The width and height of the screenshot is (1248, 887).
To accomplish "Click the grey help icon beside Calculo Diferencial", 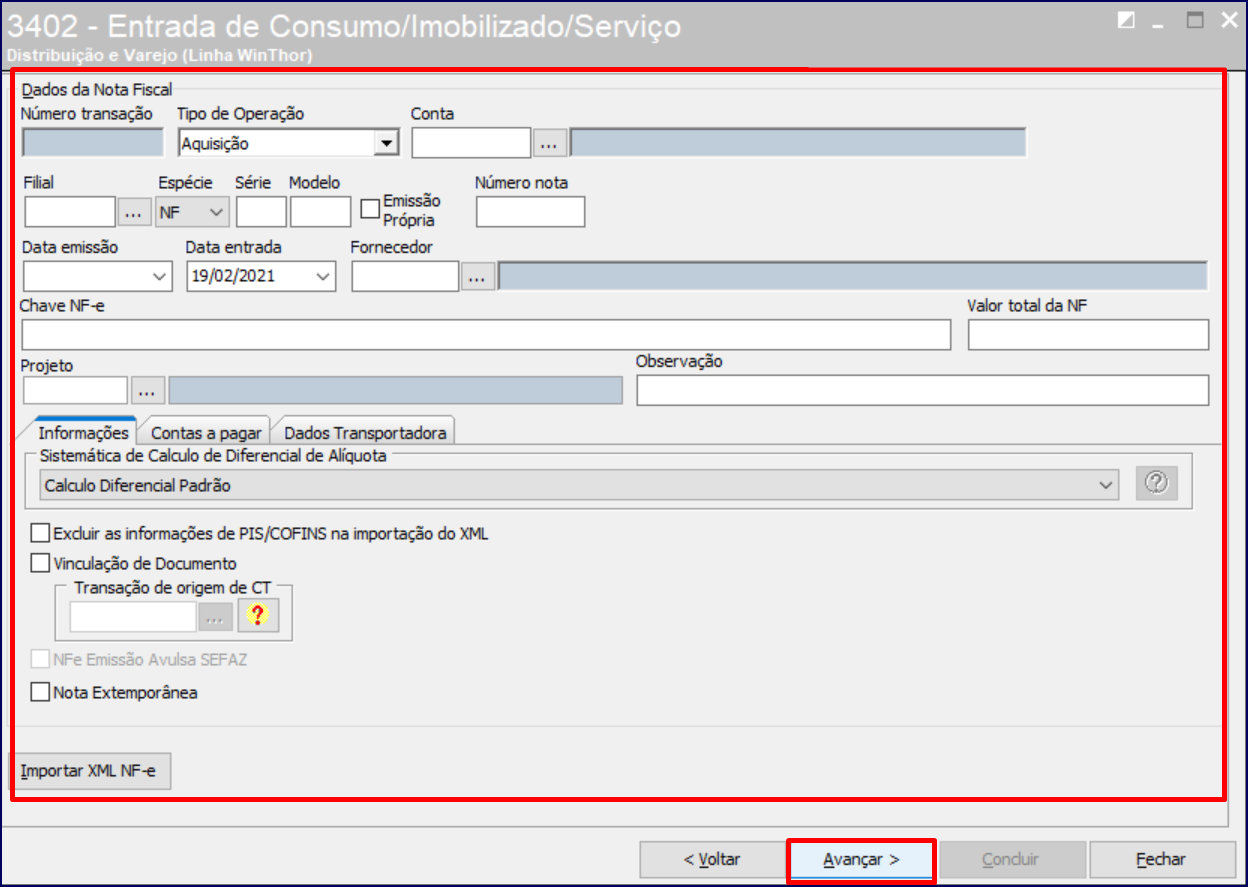I will pyautogui.click(x=1157, y=484).
